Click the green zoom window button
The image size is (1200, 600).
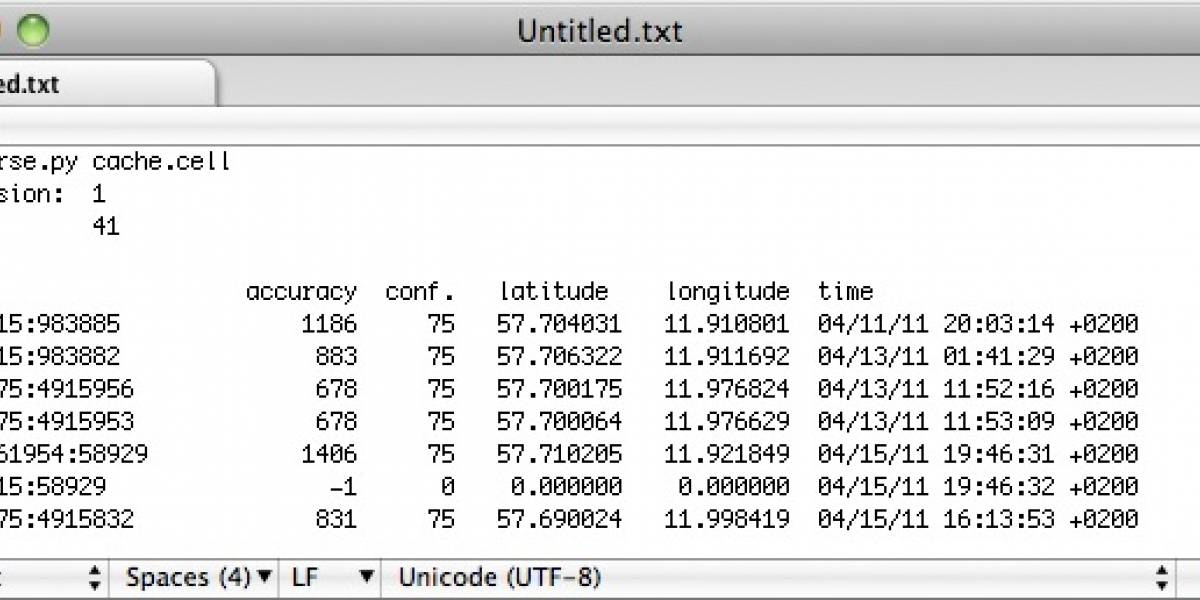coord(32,31)
